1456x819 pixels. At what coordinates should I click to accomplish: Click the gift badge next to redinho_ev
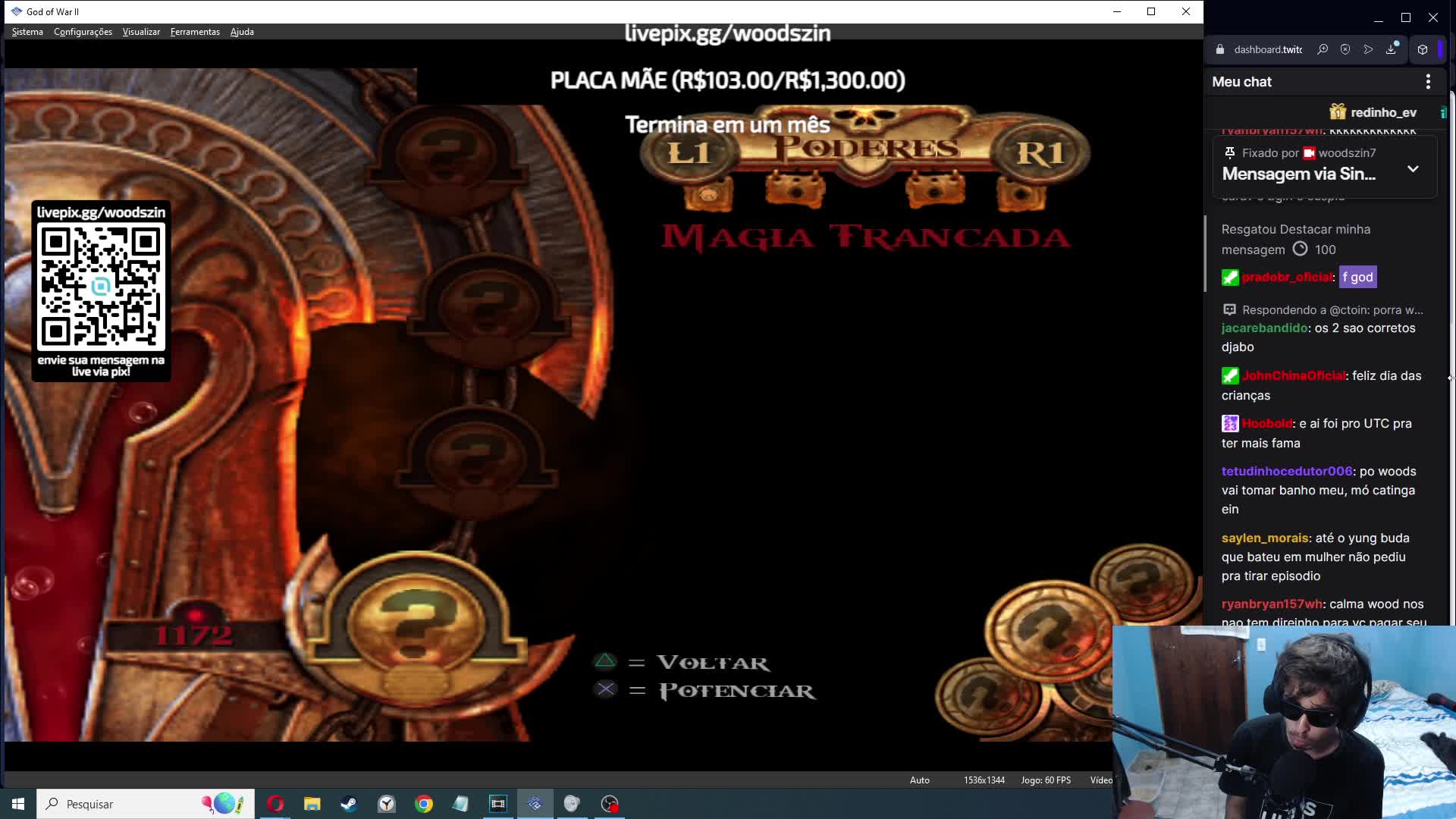[1338, 112]
